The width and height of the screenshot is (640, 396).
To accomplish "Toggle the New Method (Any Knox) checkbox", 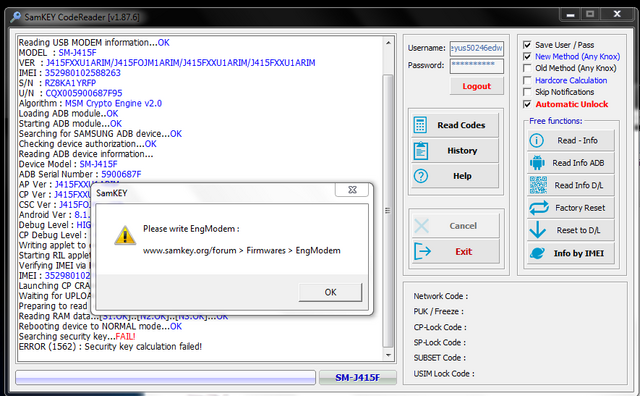I will point(527,56).
